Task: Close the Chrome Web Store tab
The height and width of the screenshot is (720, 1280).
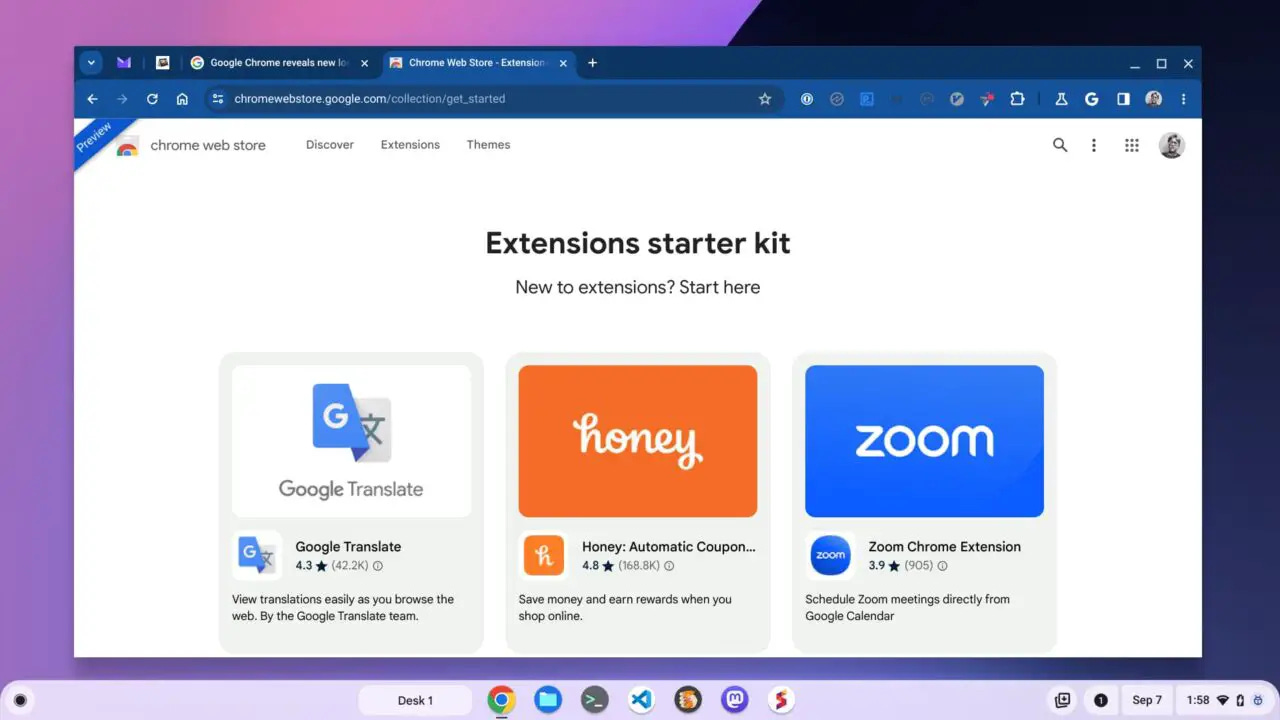Action: click(563, 63)
